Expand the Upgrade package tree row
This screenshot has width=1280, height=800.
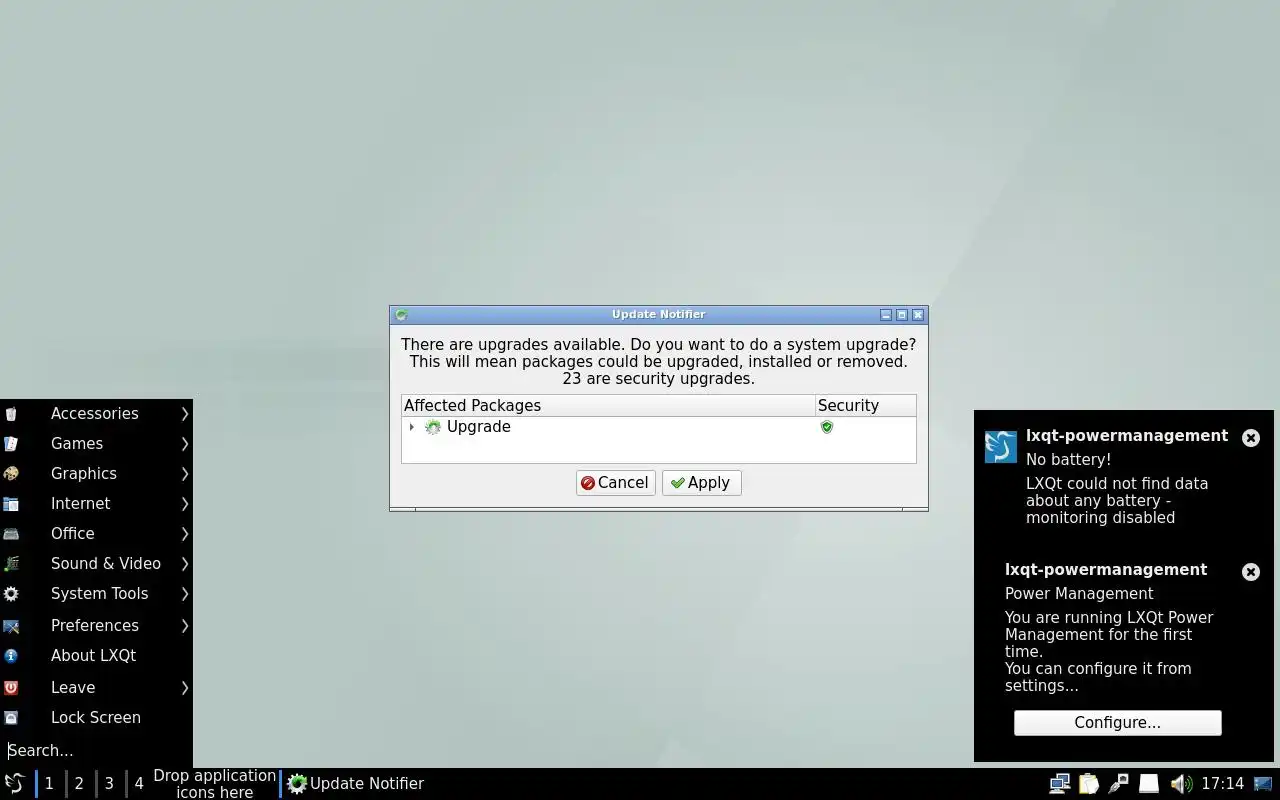pos(411,427)
